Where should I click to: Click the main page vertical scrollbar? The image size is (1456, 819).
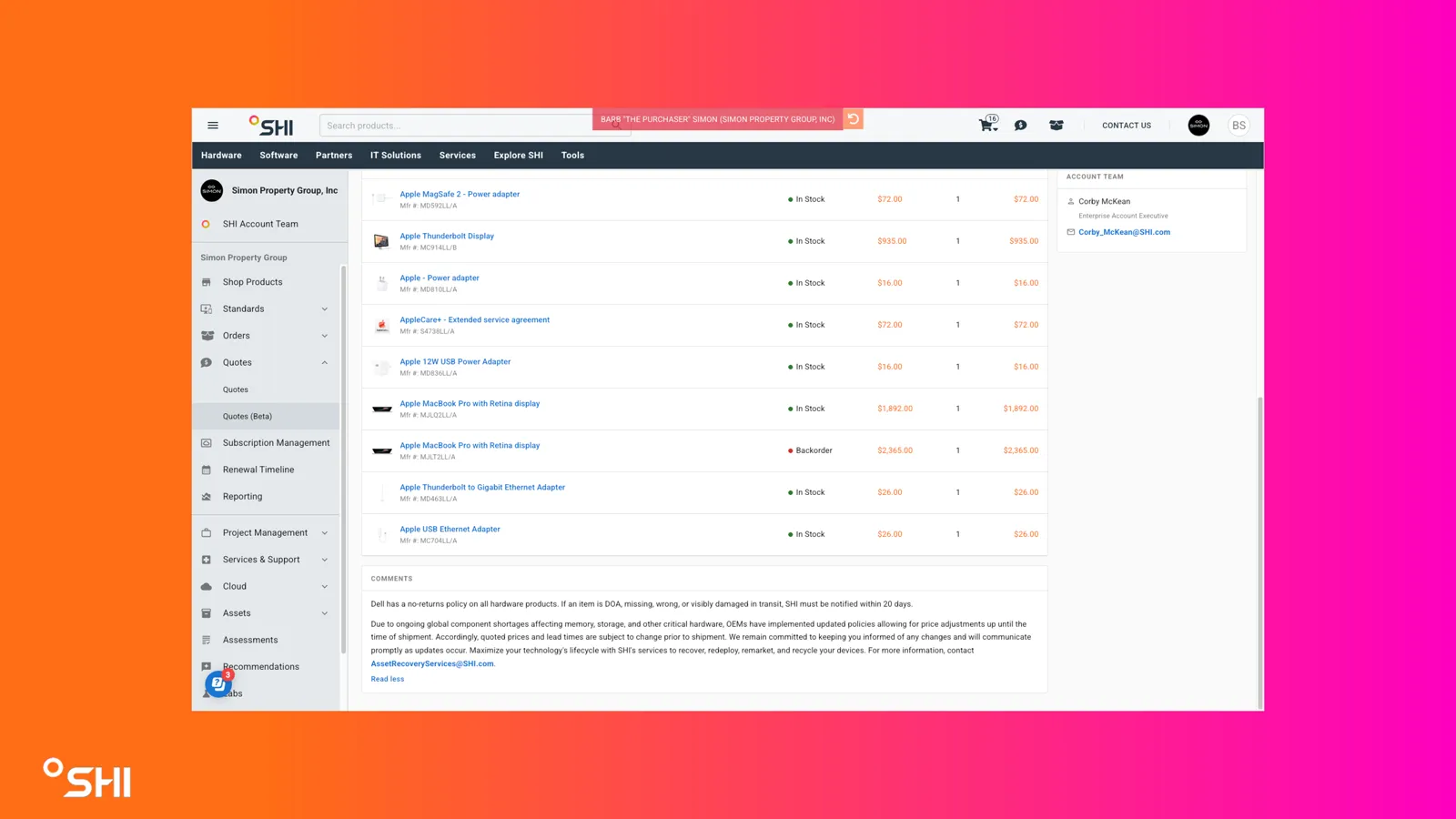[x=1260, y=552]
